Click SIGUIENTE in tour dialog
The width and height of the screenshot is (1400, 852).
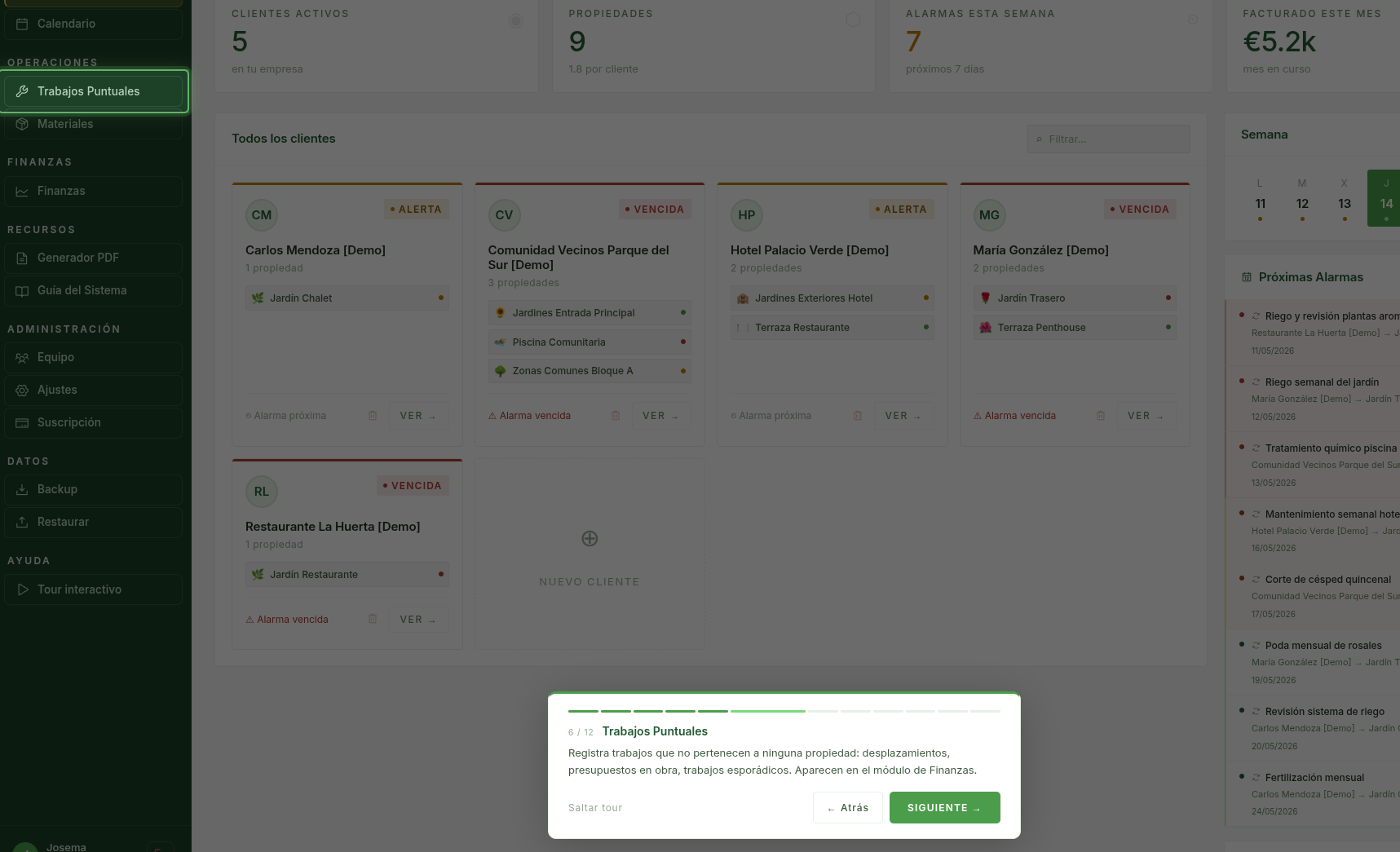point(944,807)
